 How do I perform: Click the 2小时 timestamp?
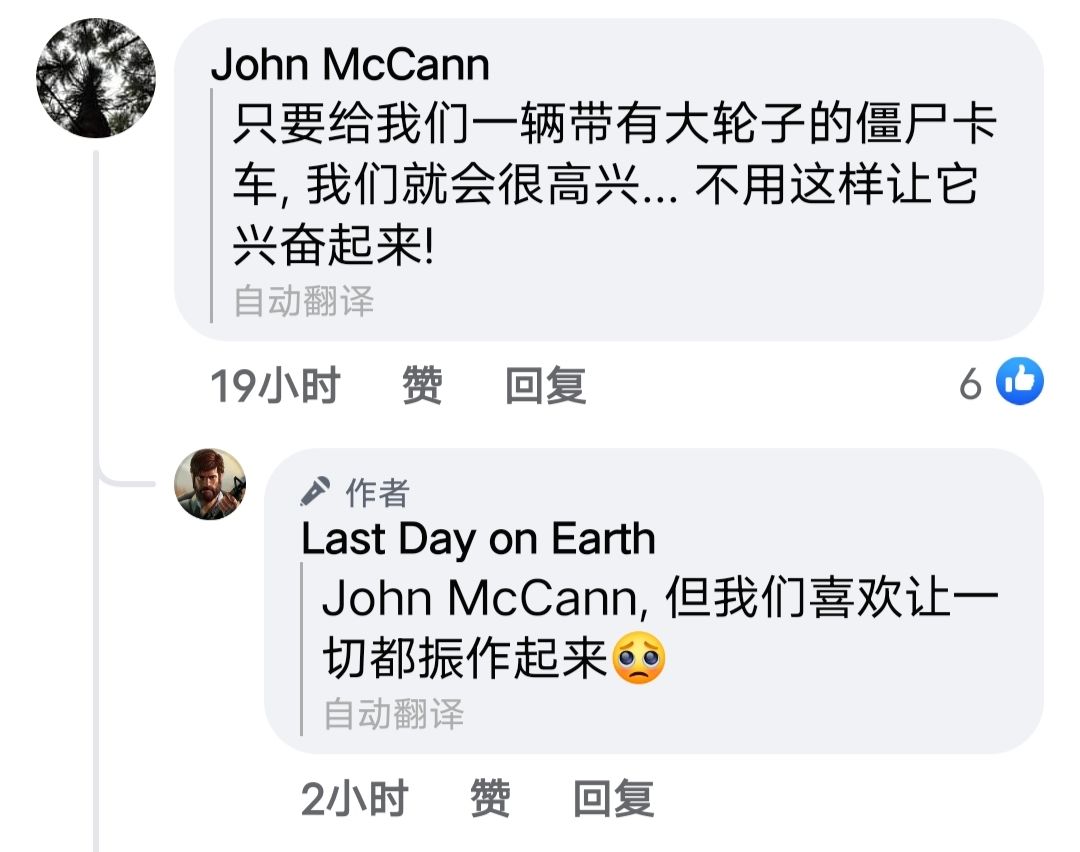pyautogui.click(x=355, y=799)
